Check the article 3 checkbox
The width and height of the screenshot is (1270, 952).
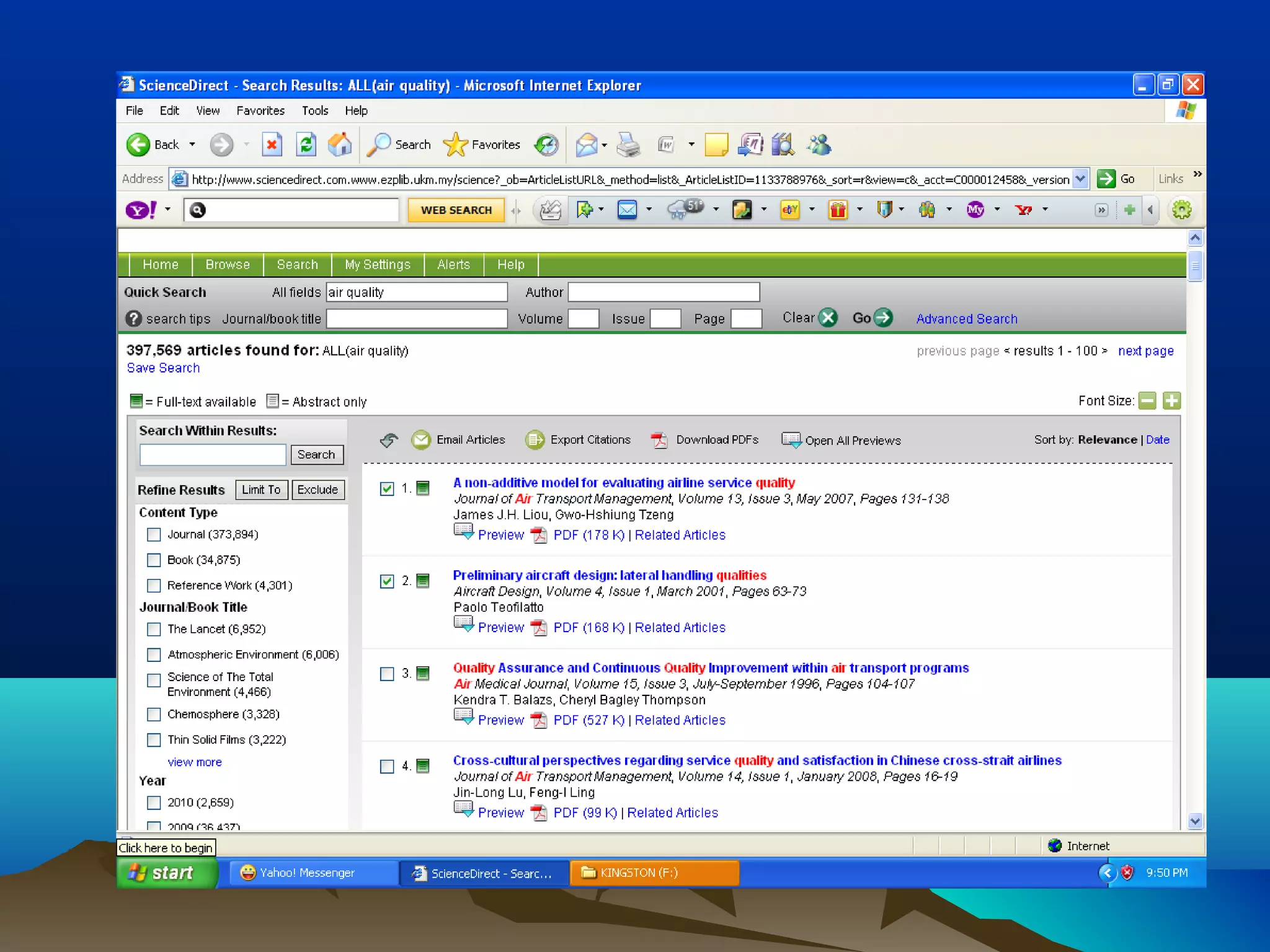tap(387, 674)
